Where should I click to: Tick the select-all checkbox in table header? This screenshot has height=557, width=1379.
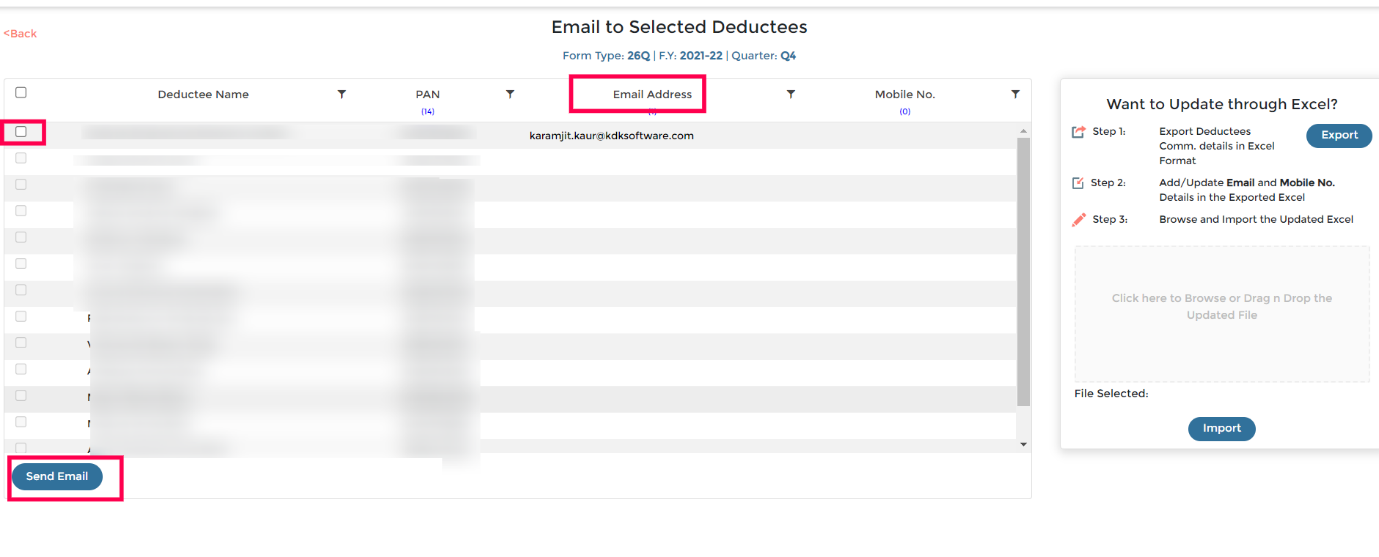point(21,92)
